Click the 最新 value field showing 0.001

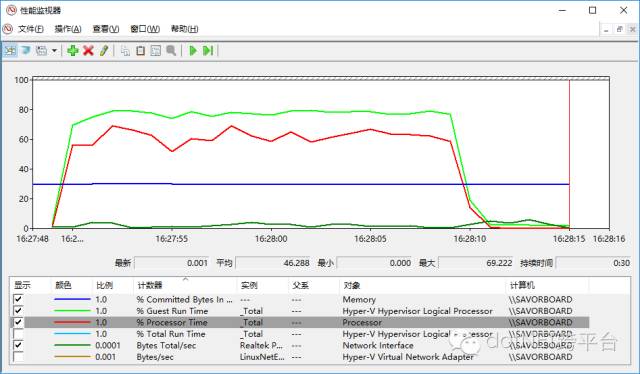(171, 263)
